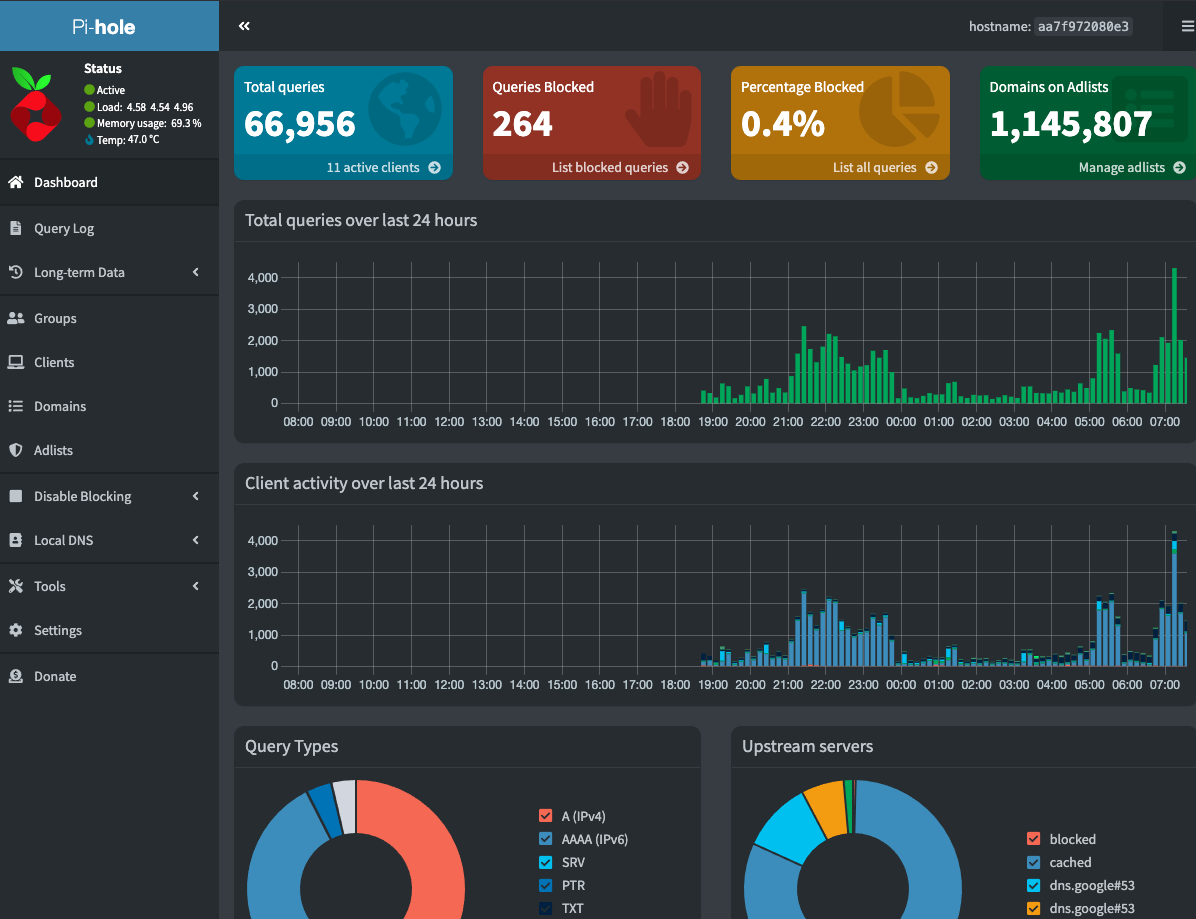
Task: Click the Settings gear icon
Action: 15,630
